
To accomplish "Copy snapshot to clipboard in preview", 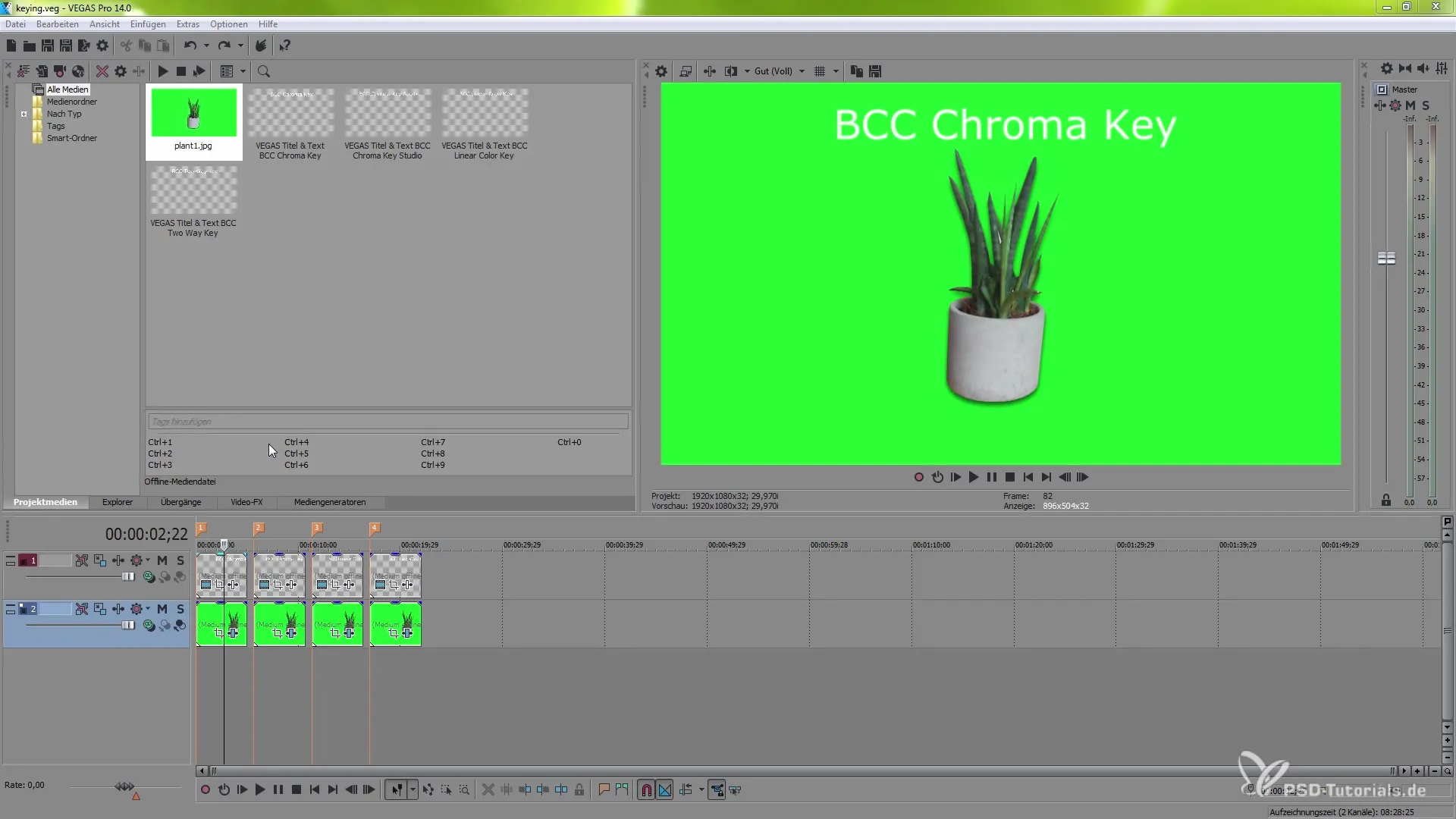I will pyautogui.click(x=857, y=71).
